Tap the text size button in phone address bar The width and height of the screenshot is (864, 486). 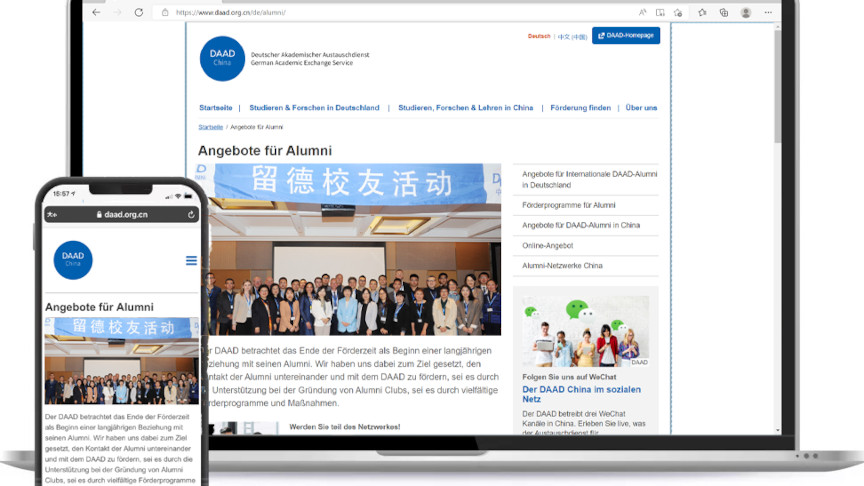[52, 214]
